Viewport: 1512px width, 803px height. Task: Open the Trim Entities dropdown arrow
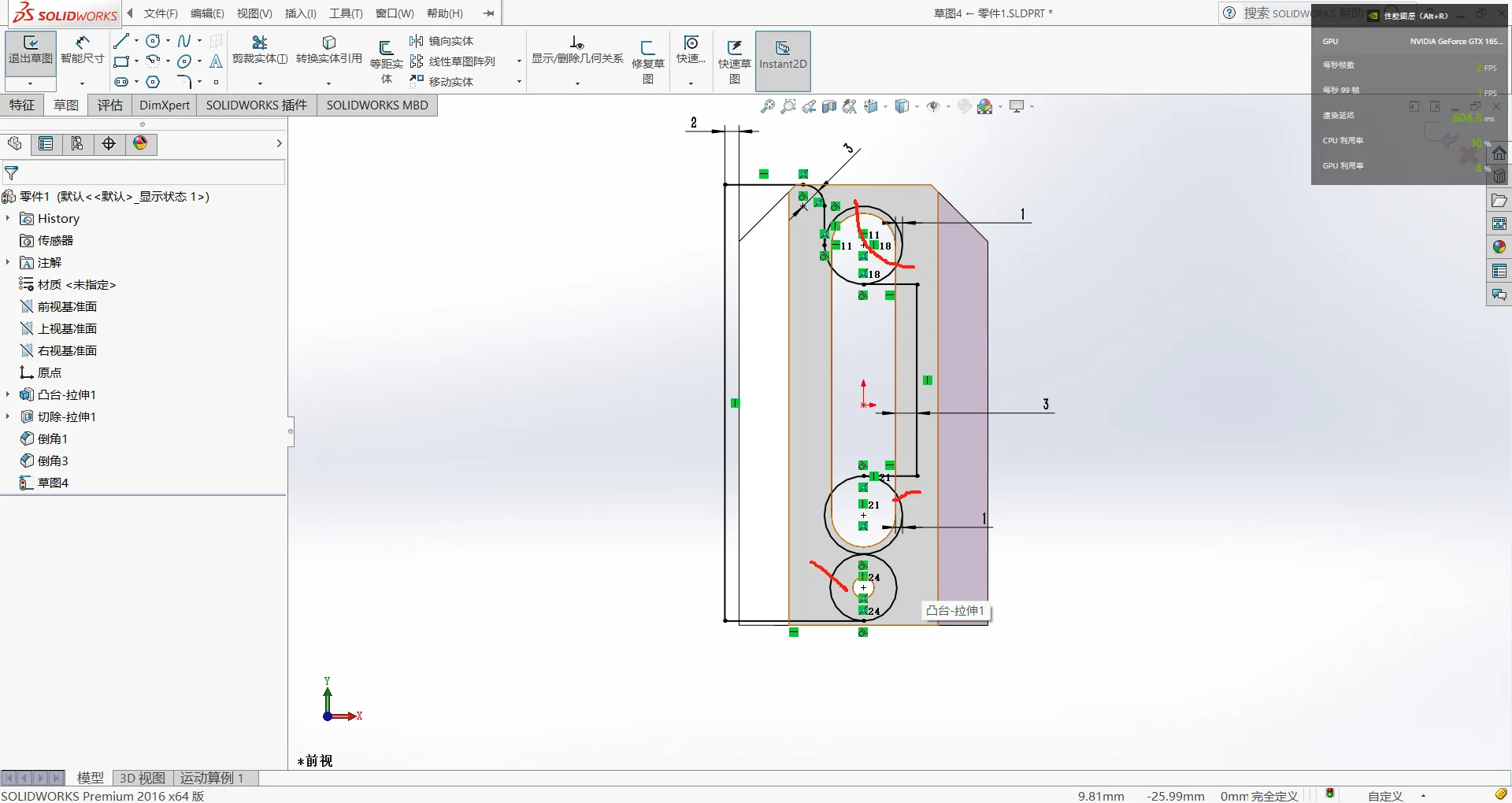(x=260, y=83)
